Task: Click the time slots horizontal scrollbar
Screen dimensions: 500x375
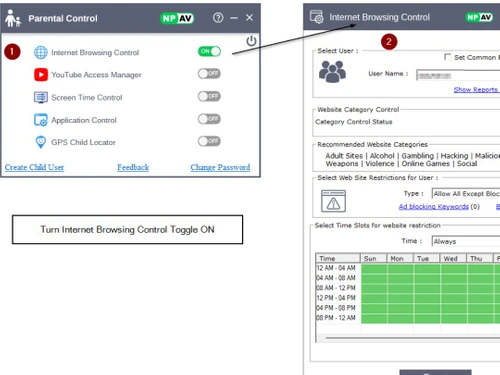Action: click(413, 338)
